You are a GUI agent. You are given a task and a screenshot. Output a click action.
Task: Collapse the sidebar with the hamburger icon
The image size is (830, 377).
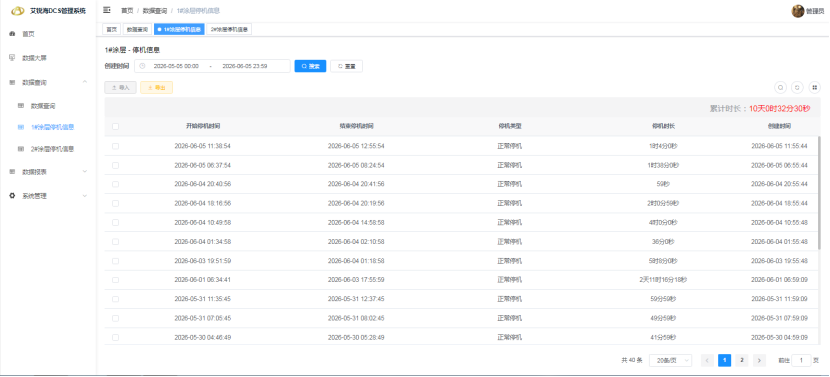pyautogui.click(x=107, y=10)
